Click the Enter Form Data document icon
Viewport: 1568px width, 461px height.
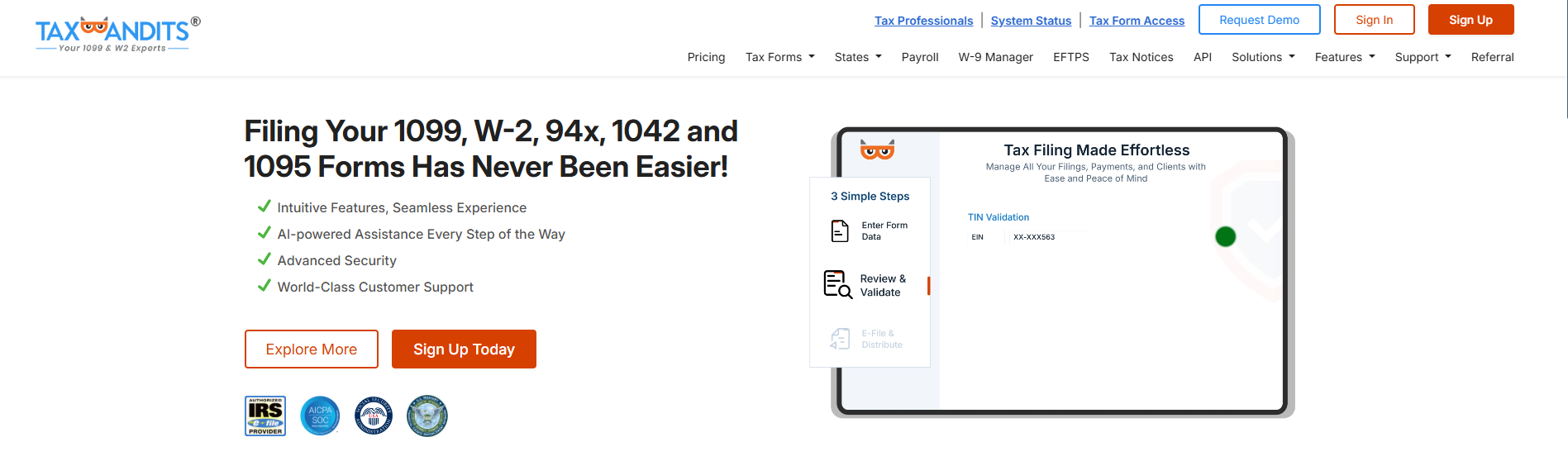point(840,230)
